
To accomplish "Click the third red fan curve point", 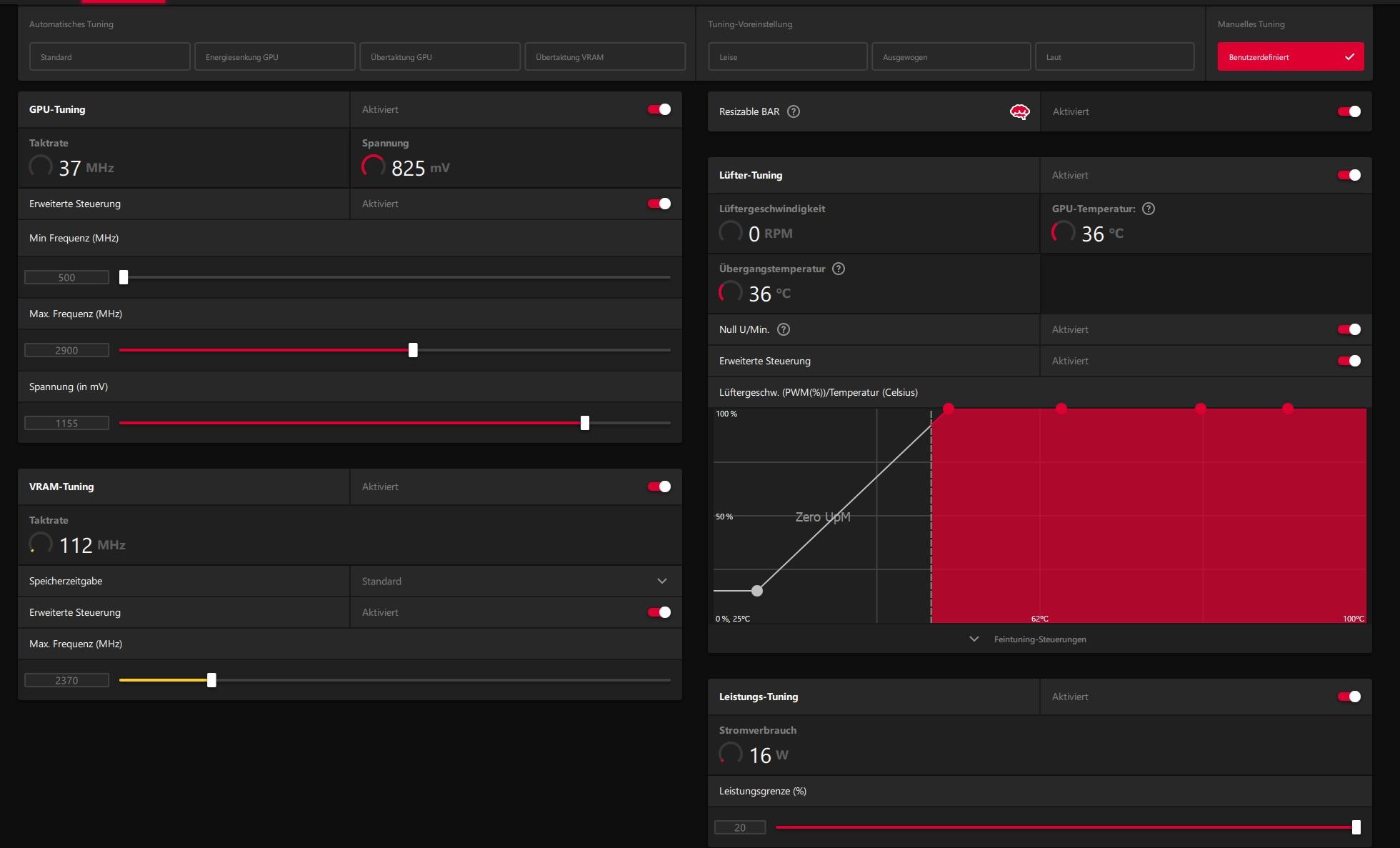I will coord(1201,409).
